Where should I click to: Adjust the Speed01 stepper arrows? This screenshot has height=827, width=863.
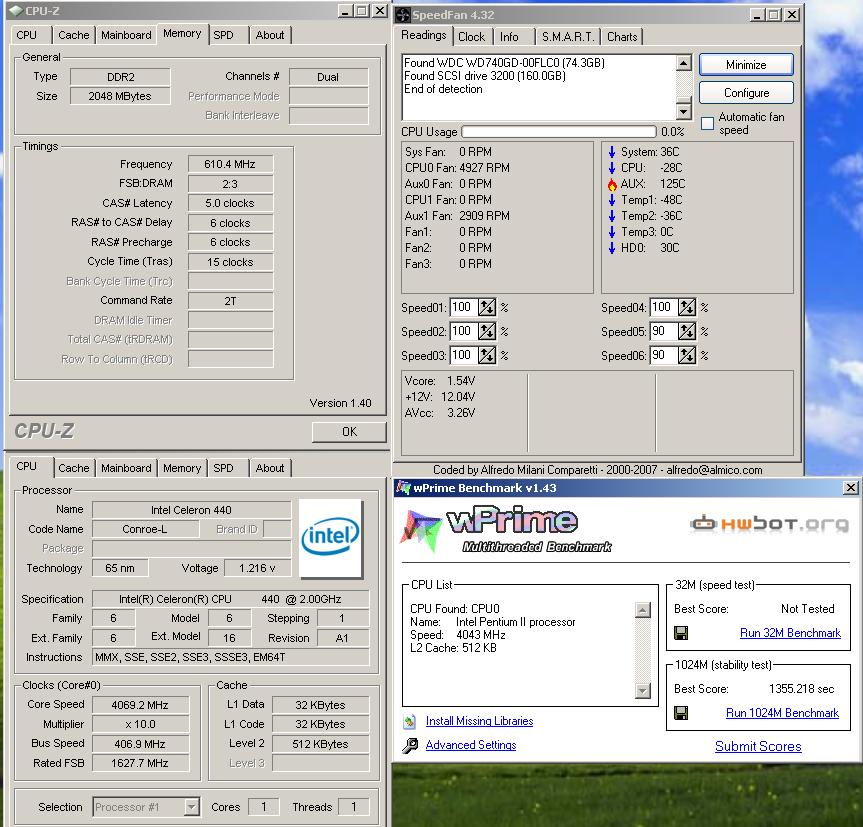[487, 308]
